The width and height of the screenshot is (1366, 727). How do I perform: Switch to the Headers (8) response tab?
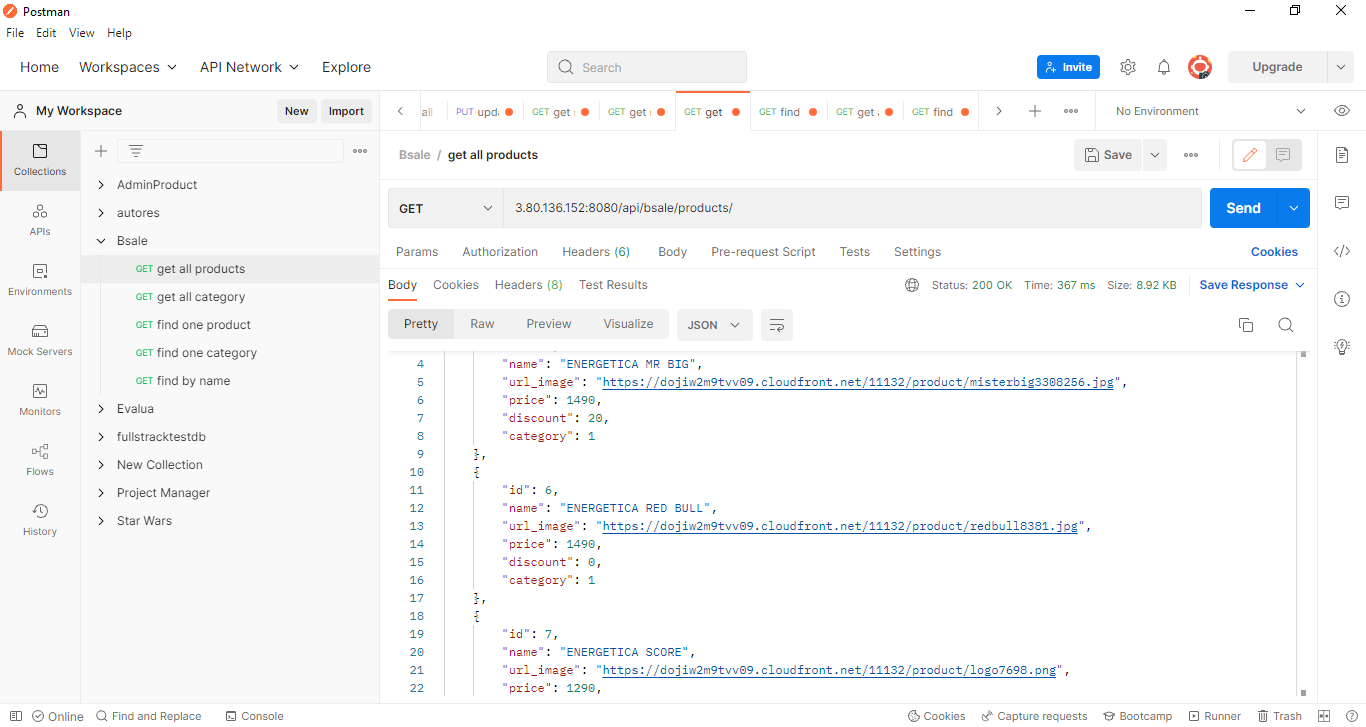tap(528, 284)
